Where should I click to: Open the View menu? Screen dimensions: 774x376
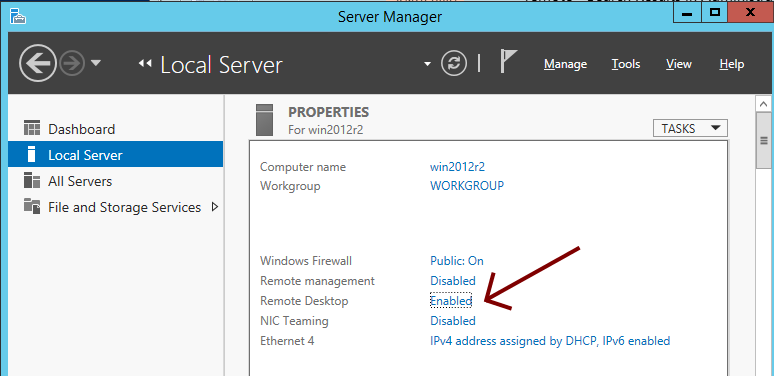tap(679, 64)
